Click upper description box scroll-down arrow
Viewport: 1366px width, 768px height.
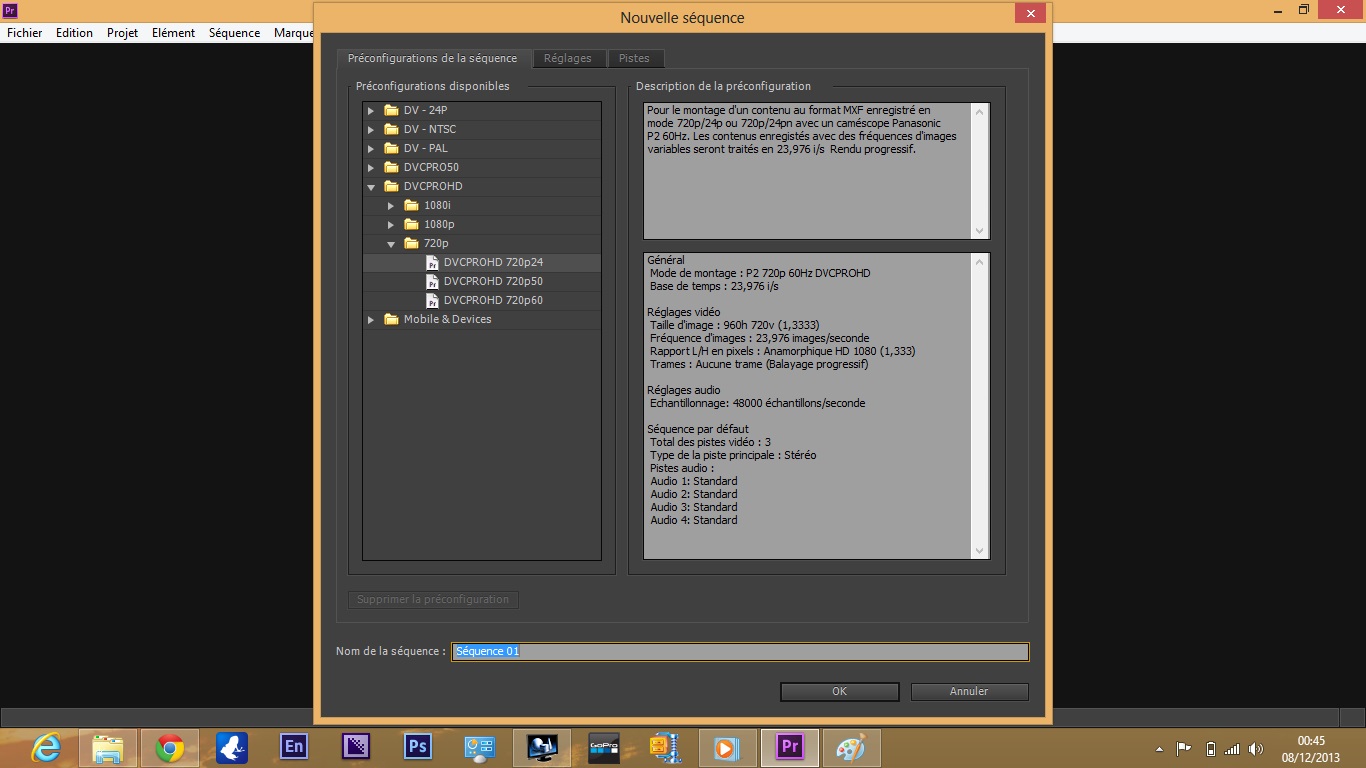click(x=979, y=230)
